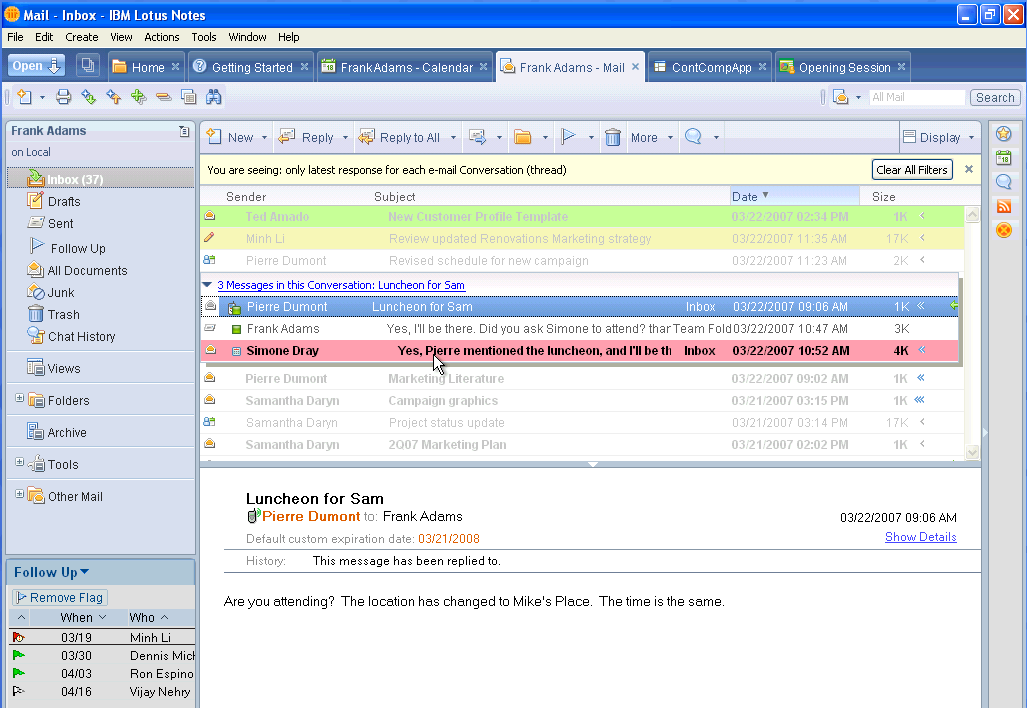The height and width of the screenshot is (708, 1027).
Task: Click the trash can delete icon
Action: click(613, 138)
